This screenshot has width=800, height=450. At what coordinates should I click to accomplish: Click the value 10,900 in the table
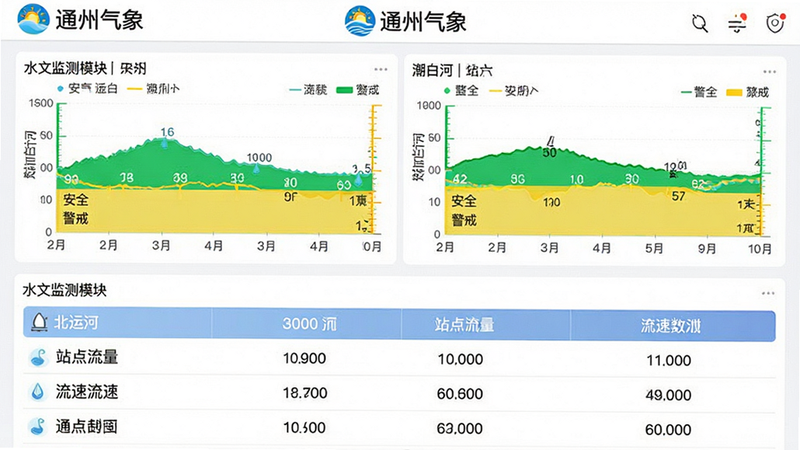pos(305,358)
